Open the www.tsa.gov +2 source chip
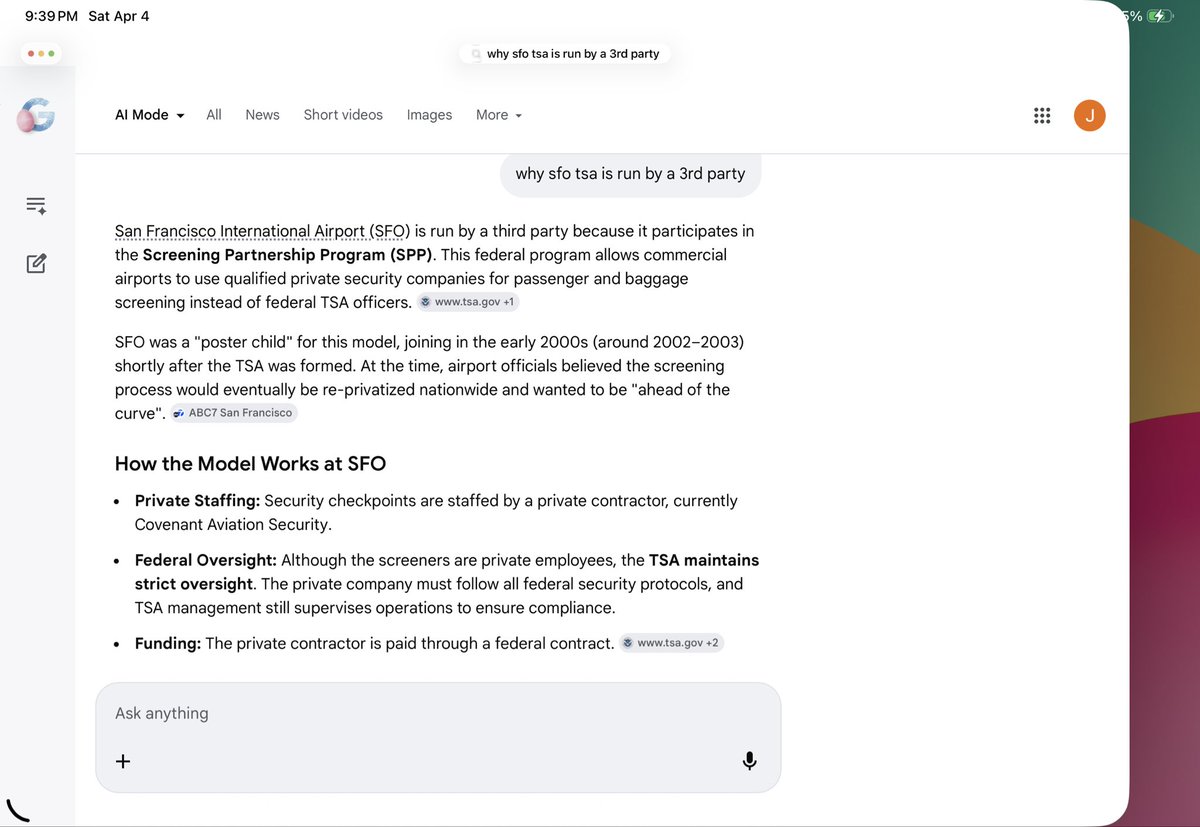This screenshot has width=1200, height=827. [672, 643]
